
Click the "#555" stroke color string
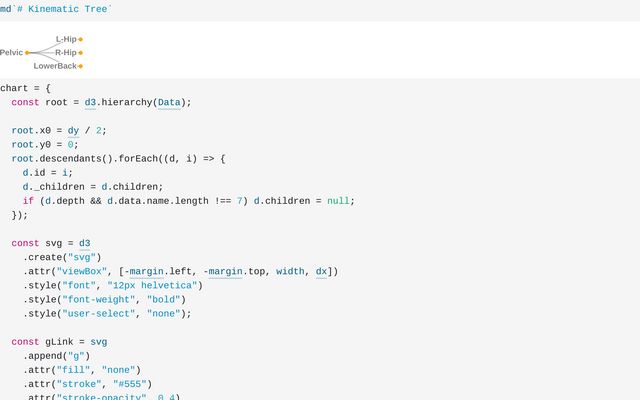pos(130,383)
